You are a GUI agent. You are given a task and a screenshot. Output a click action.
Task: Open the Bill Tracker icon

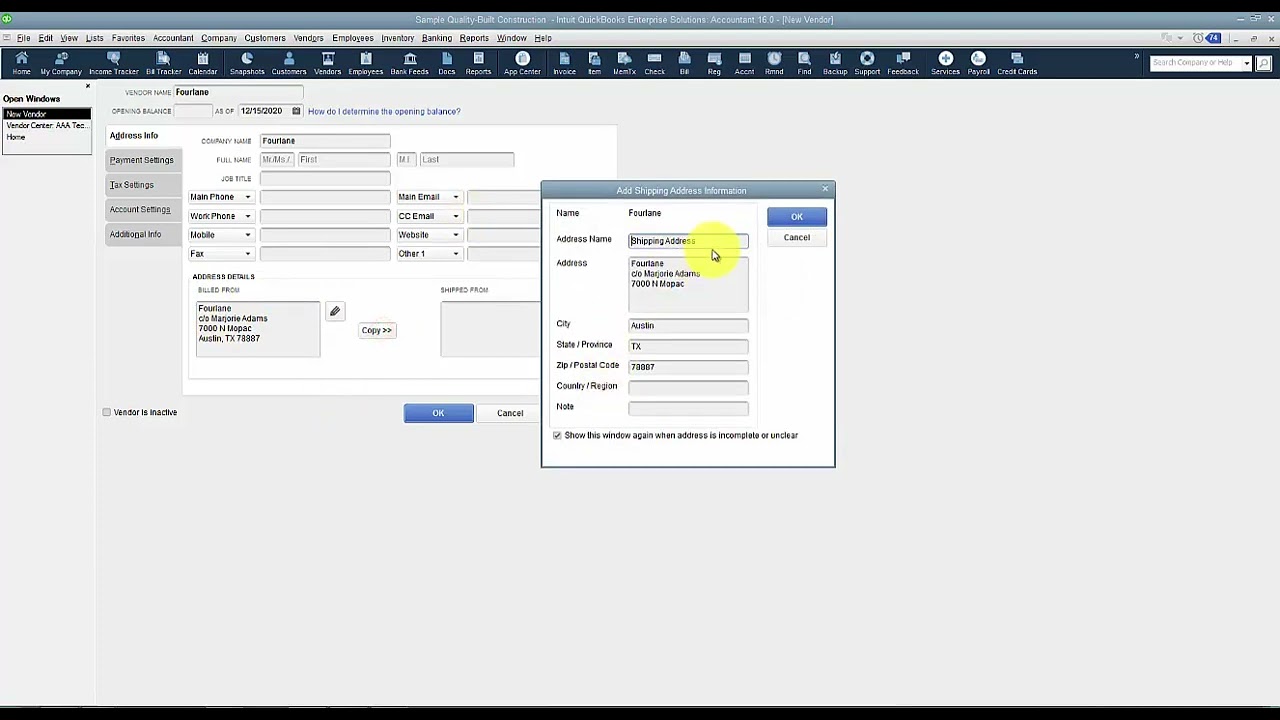[163, 63]
